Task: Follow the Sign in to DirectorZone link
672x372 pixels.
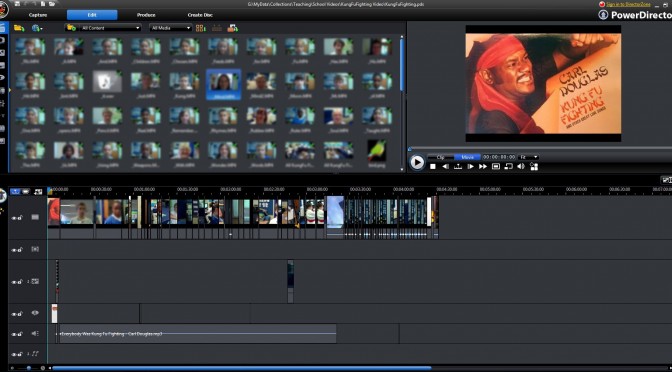Action: 628,4
